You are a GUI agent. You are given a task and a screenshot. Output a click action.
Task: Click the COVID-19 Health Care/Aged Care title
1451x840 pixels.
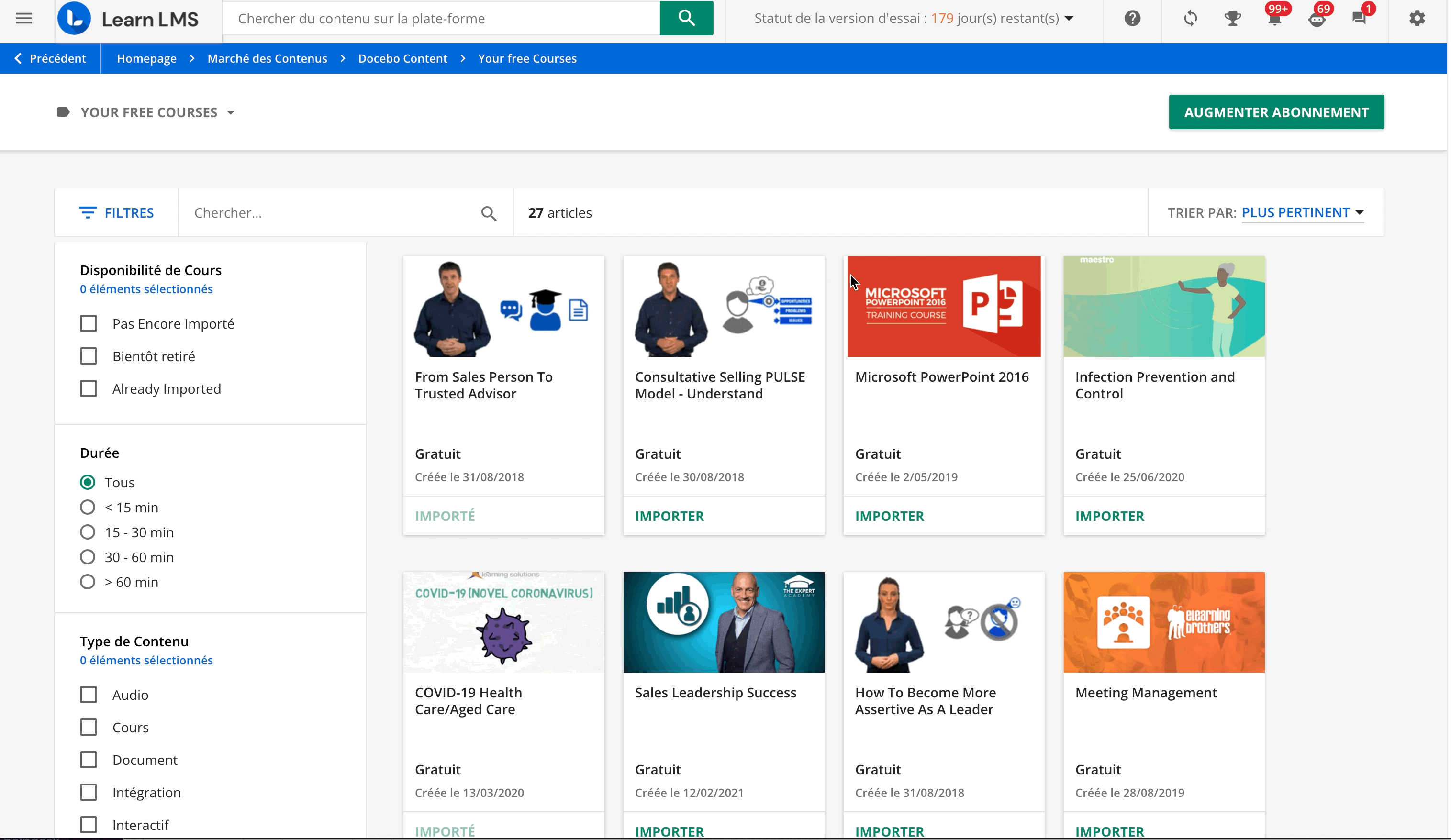469,701
